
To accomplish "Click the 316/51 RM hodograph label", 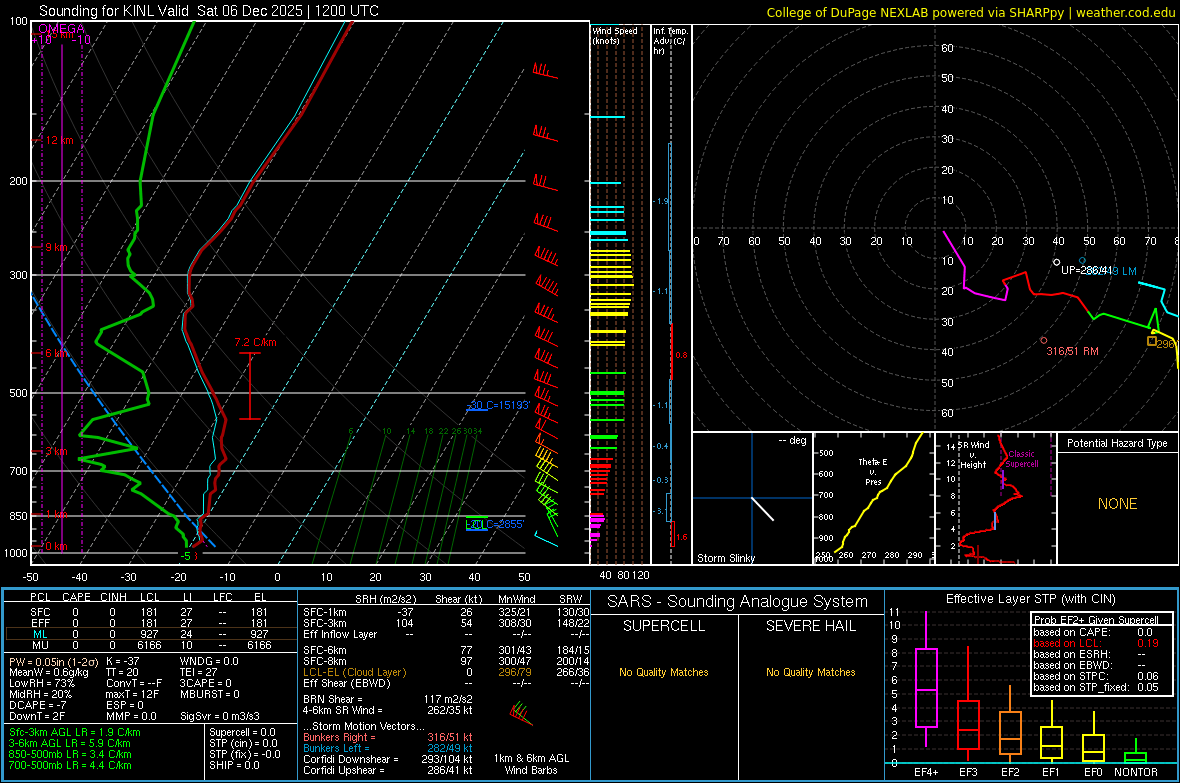I will 1072,351.
